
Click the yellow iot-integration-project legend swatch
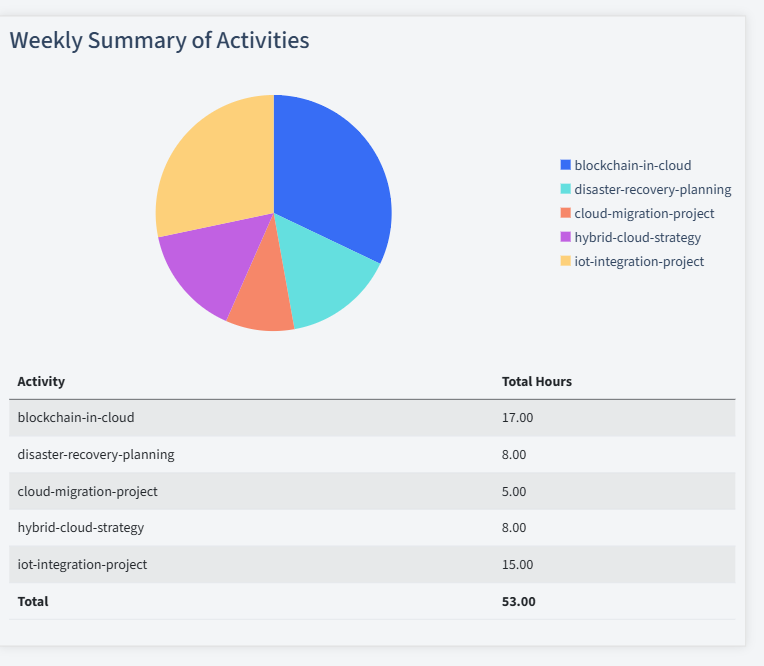[x=565, y=261]
